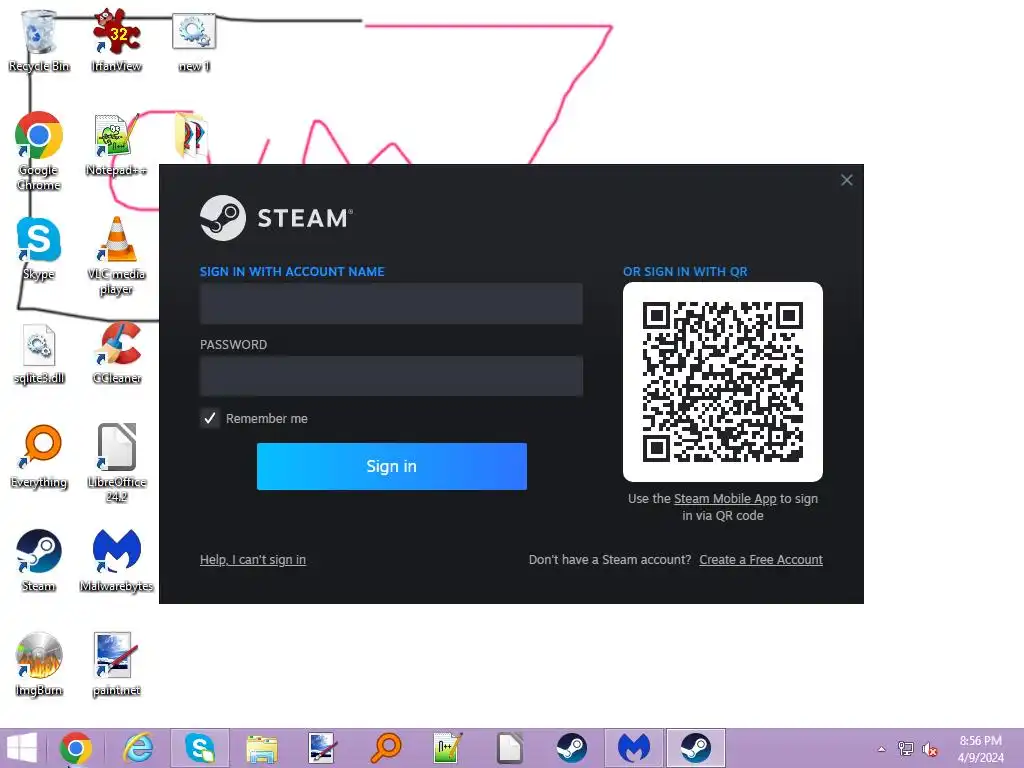Open Notepad++ desktop shortcut
Image resolution: width=1024 pixels, height=768 pixels.
(x=116, y=144)
